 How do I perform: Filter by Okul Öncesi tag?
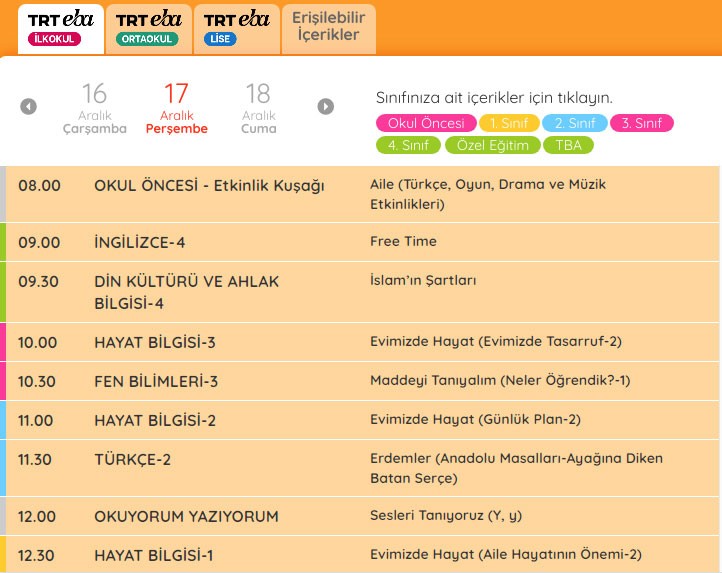coord(426,124)
